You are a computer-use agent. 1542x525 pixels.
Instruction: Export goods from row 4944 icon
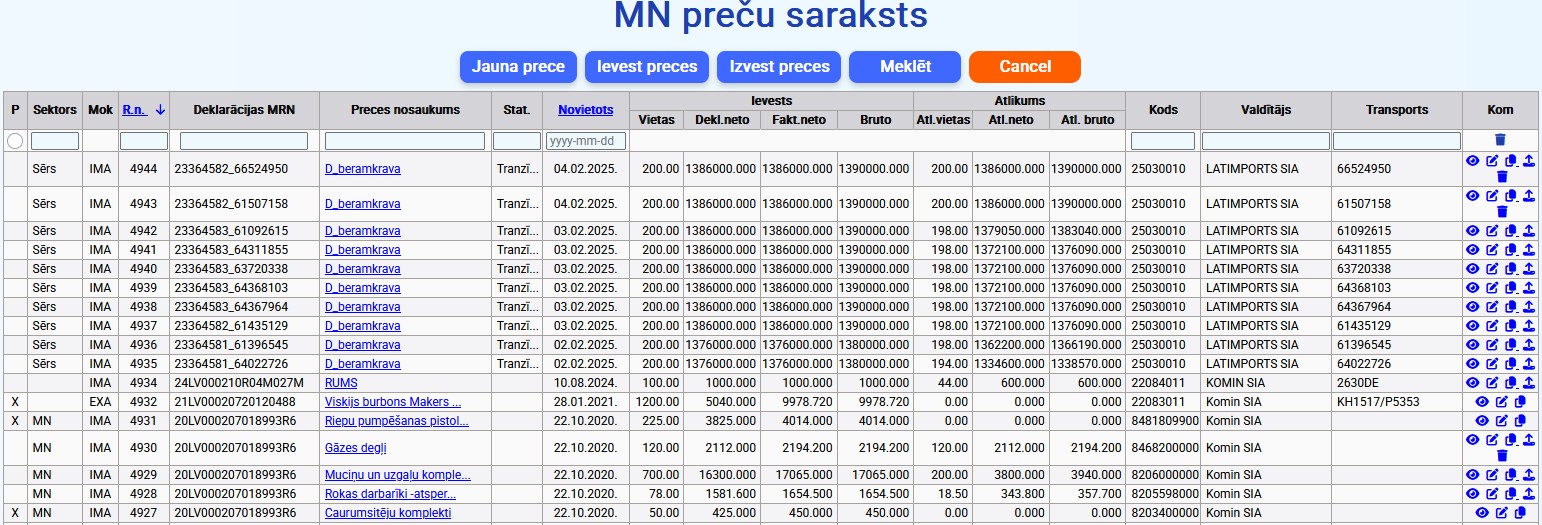1529,161
